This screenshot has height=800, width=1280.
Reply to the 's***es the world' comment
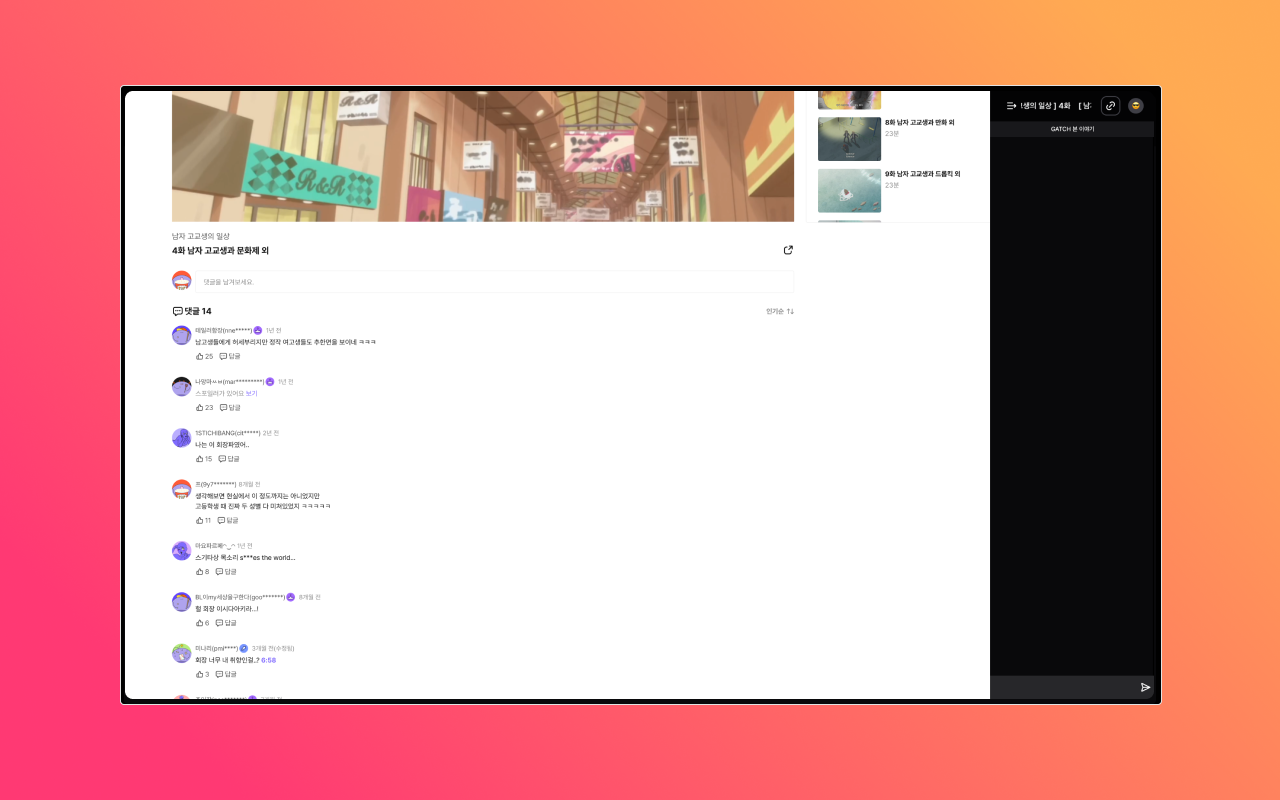click(x=226, y=571)
